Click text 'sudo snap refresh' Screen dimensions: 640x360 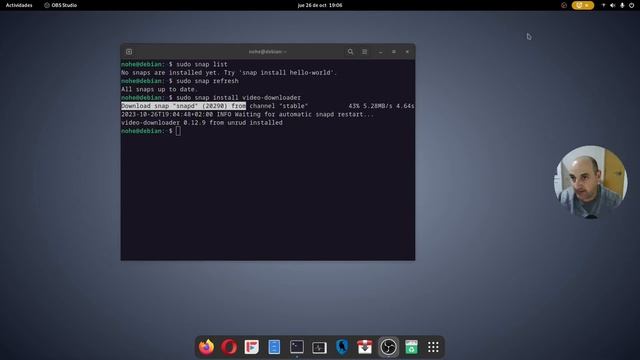pos(207,81)
